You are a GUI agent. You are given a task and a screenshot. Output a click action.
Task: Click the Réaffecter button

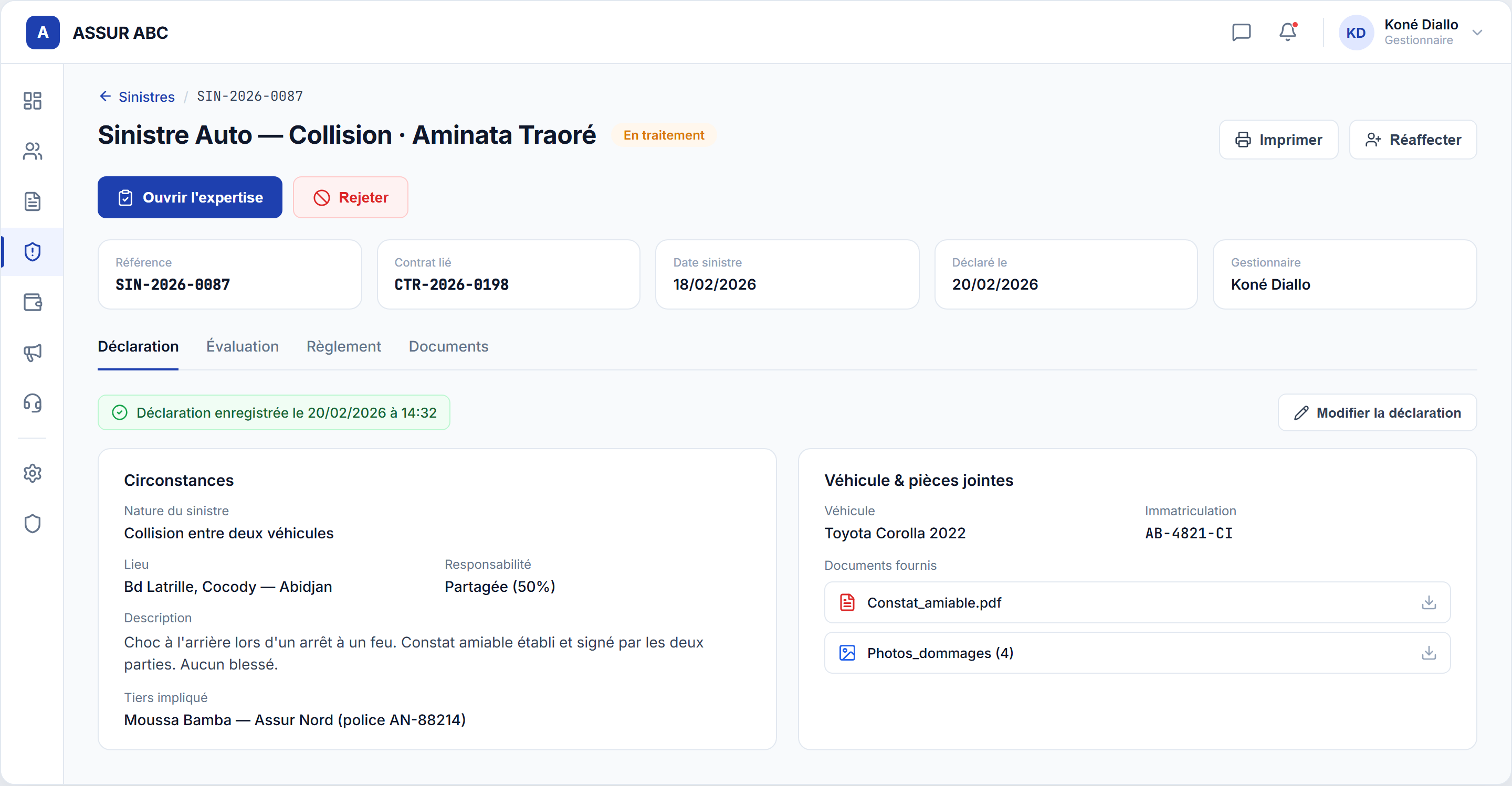[x=1413, y=140]
